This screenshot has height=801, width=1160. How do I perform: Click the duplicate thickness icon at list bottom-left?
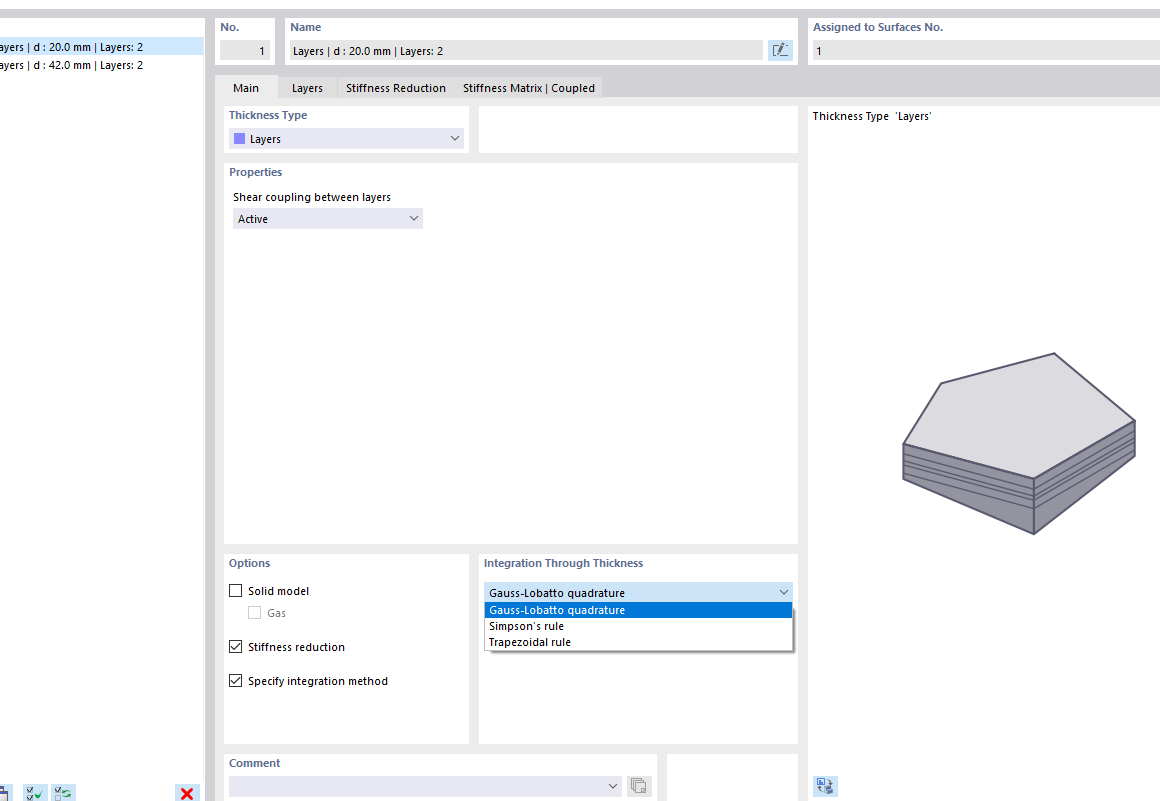(4, 794)
